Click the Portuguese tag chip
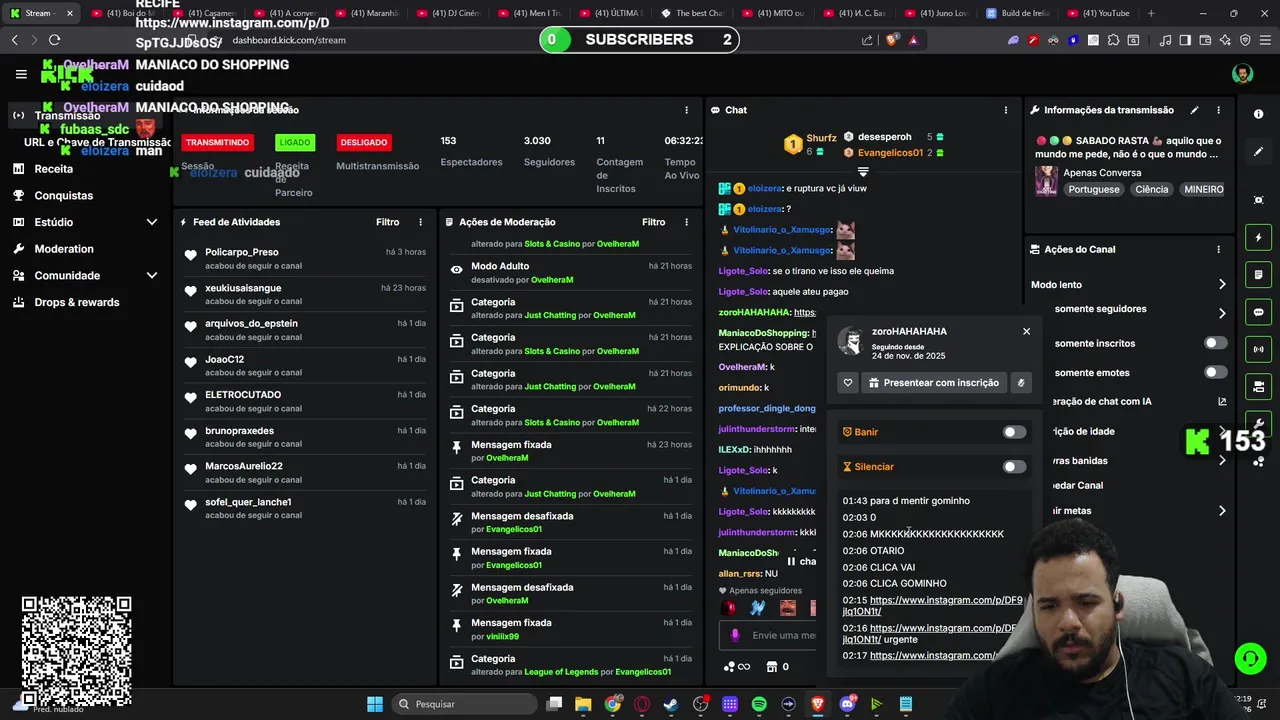This screenshot has width=1280, height=720. point(1093,189)
